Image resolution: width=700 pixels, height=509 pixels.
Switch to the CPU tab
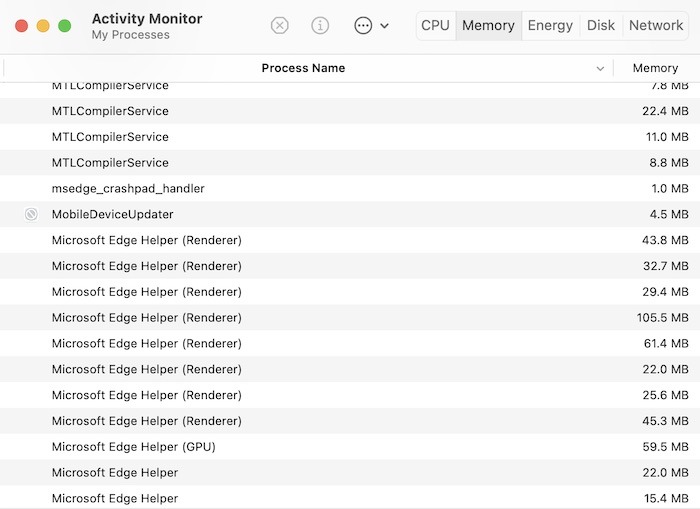(x=435, y=25)
